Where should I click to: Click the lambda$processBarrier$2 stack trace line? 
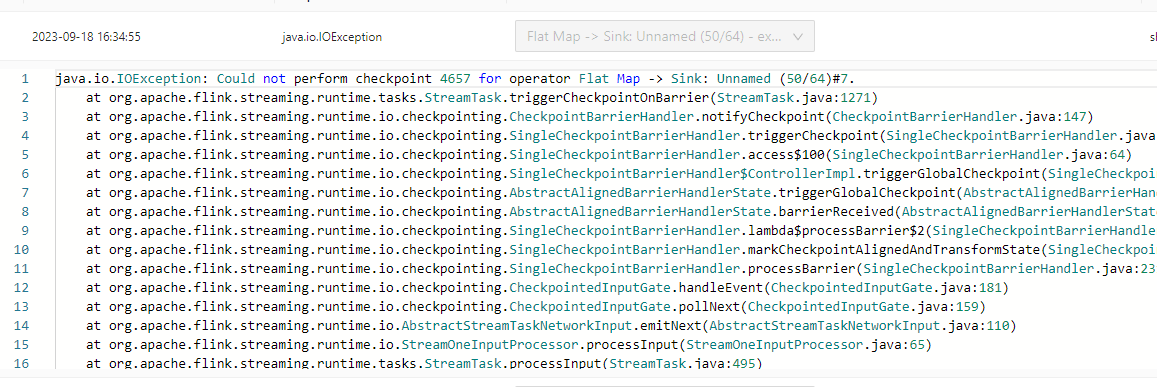[x=621, y=230]
